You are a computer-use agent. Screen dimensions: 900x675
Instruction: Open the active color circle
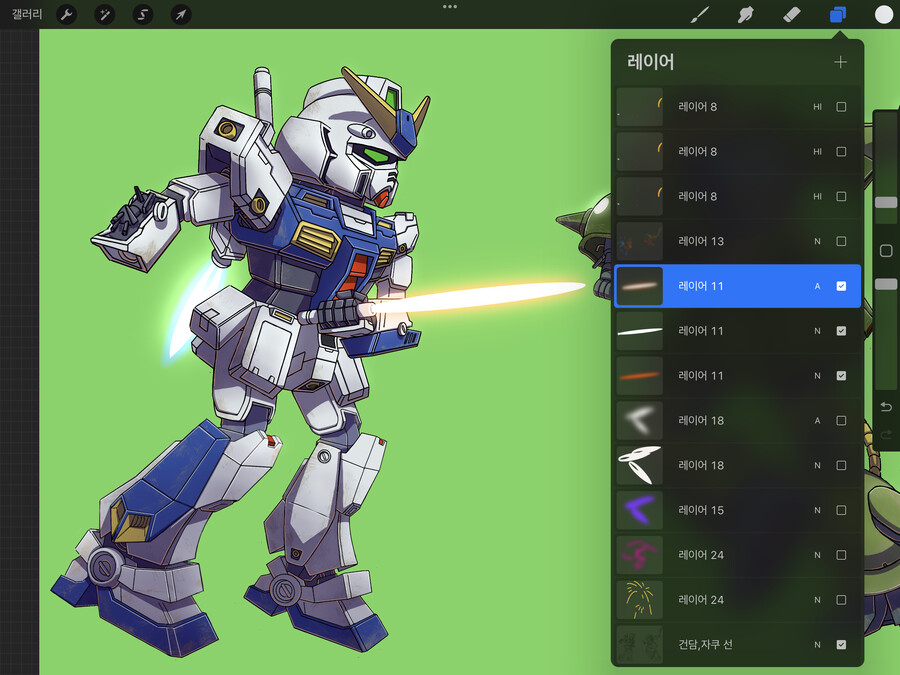tap(883, 15)
